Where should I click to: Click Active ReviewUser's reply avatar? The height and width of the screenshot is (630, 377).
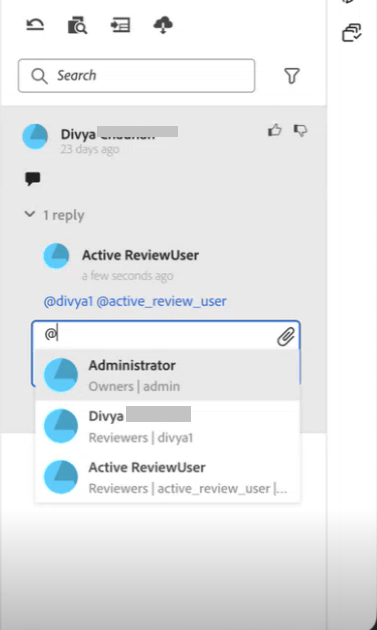pyautogui.click(x=56, y=256)
